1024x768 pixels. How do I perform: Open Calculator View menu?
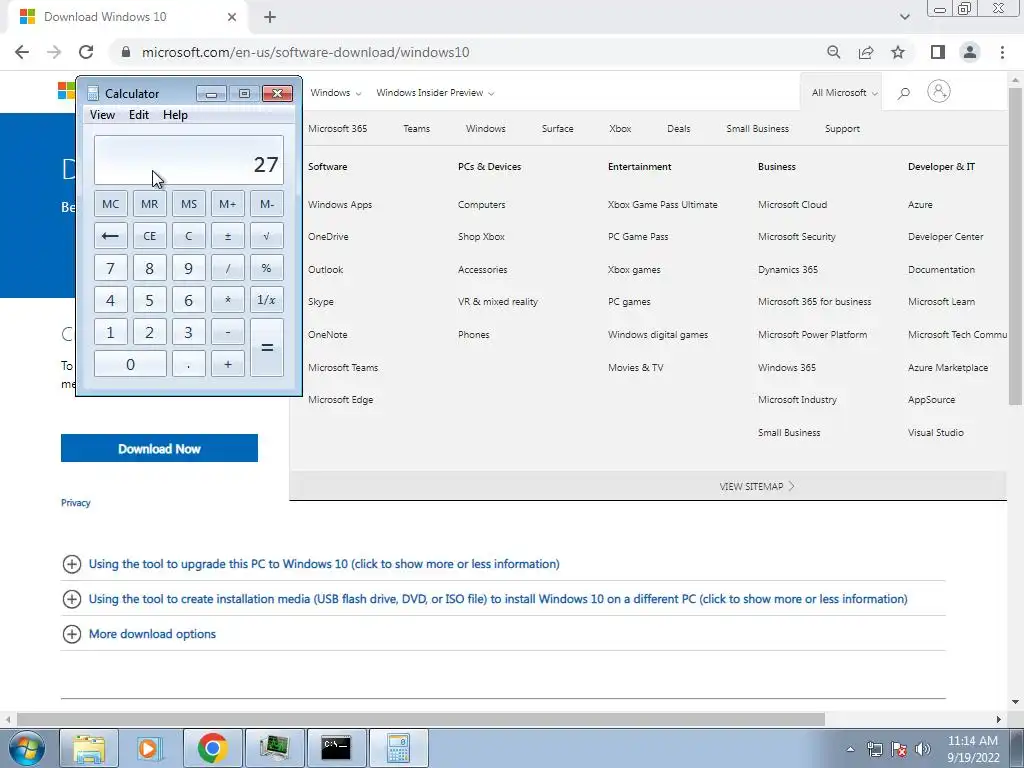pyautogui.click(x=103, y=115)
